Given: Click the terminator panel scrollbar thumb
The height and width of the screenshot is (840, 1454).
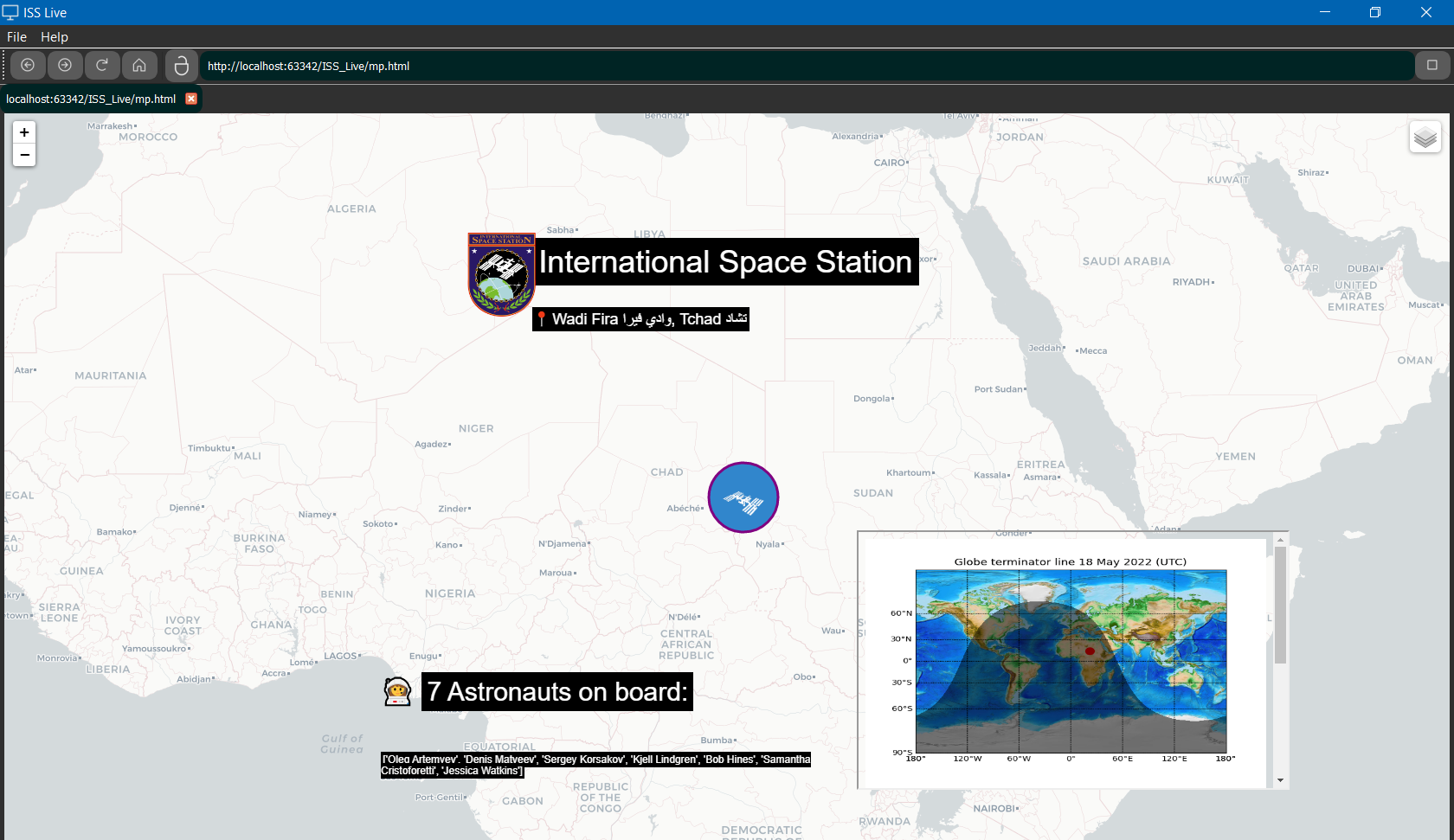Looking at the screenshot, I should (x=1280, y=606).
